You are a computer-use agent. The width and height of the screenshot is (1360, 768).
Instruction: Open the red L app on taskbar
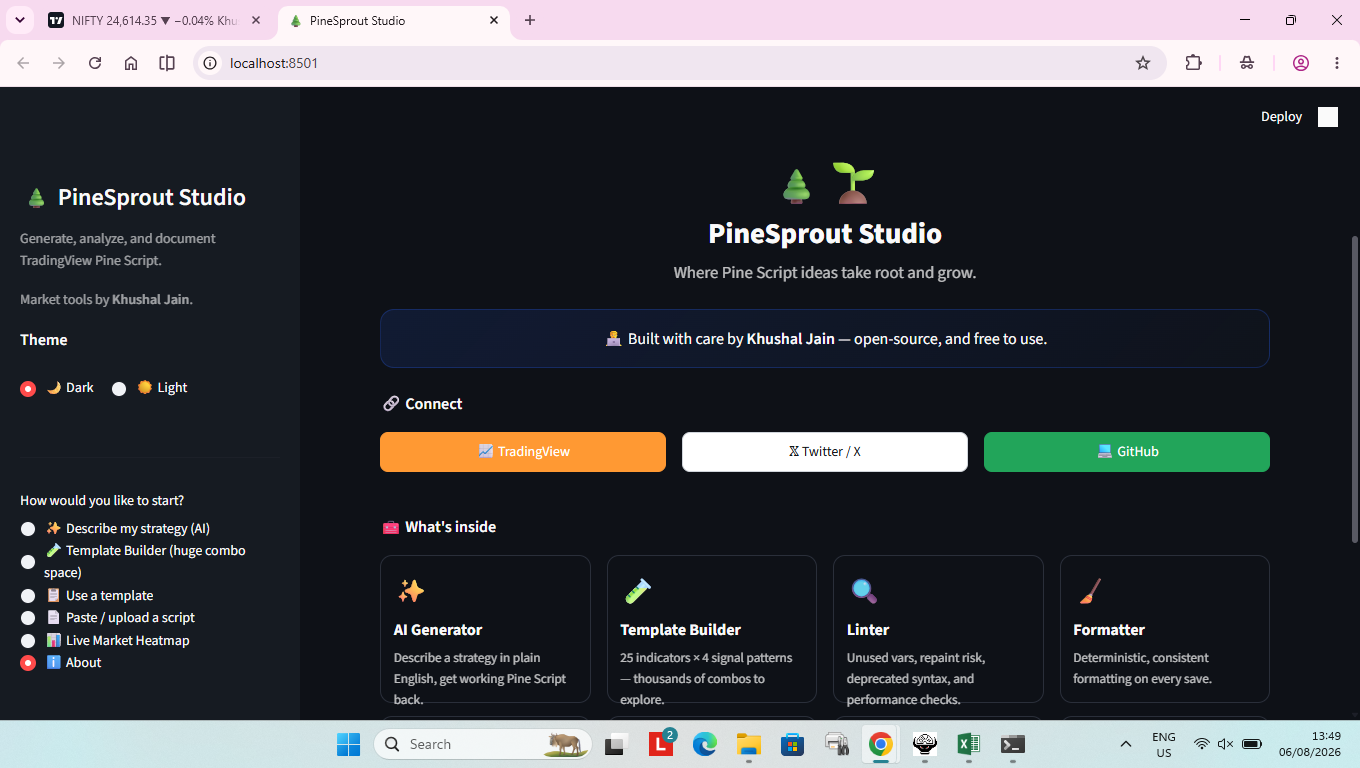[x=661, y=744]
